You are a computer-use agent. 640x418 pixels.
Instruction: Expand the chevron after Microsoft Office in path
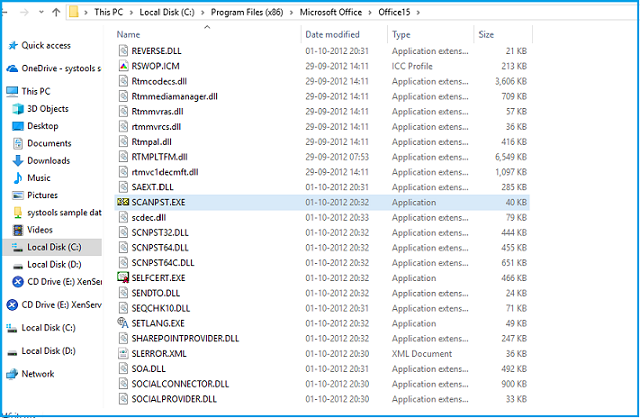[x=370, y=12]
